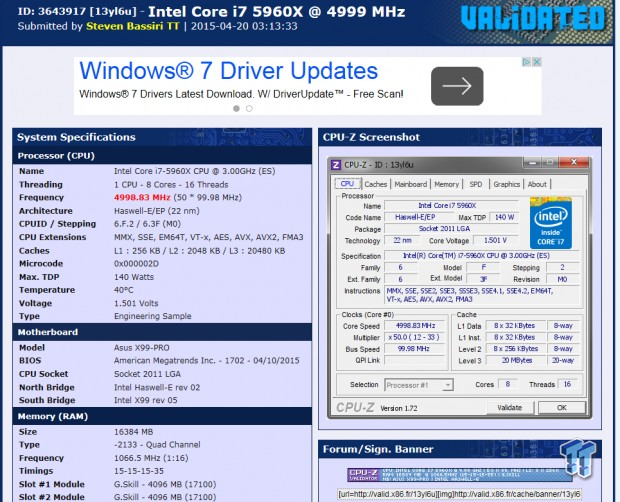Open the Graphics tab
The height and width of the screenshot is (502, 620).
pyautogui.click(x=507, y=184)
